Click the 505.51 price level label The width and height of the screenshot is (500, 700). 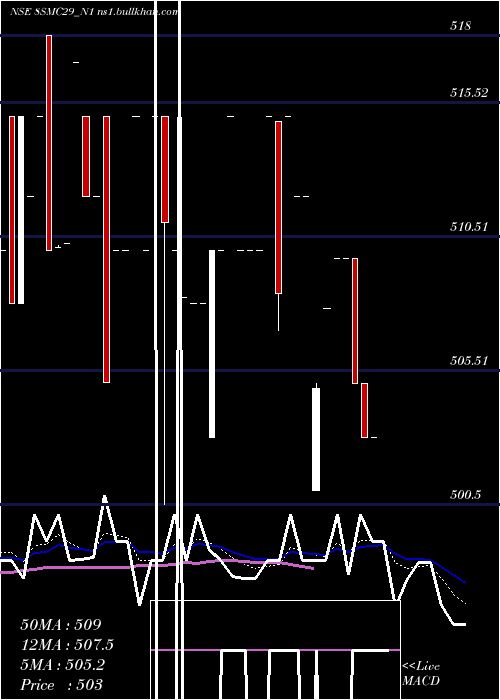click(x=469, y=360)
